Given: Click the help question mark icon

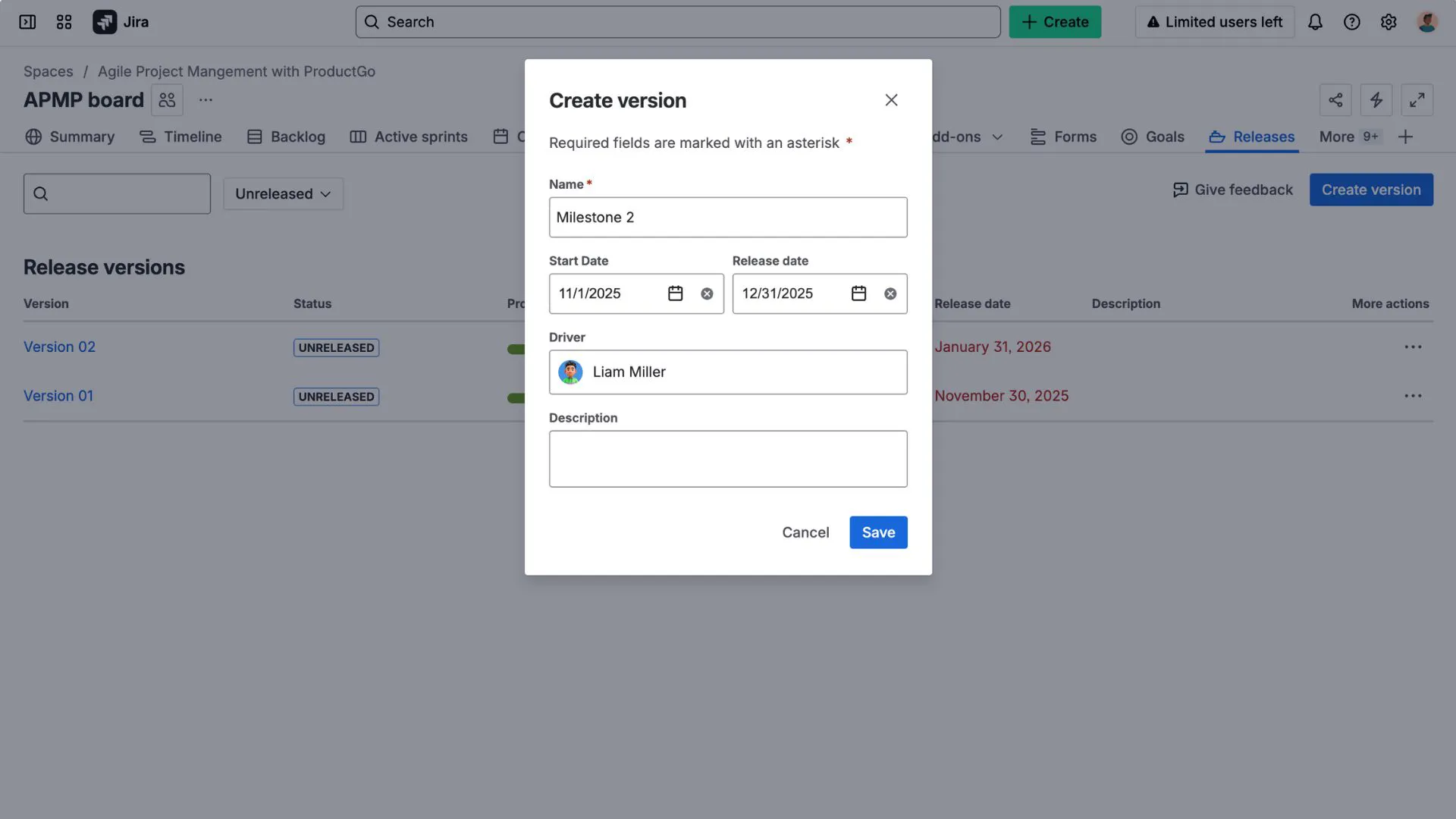Looking at the screenshot, I should [1351, 22].
